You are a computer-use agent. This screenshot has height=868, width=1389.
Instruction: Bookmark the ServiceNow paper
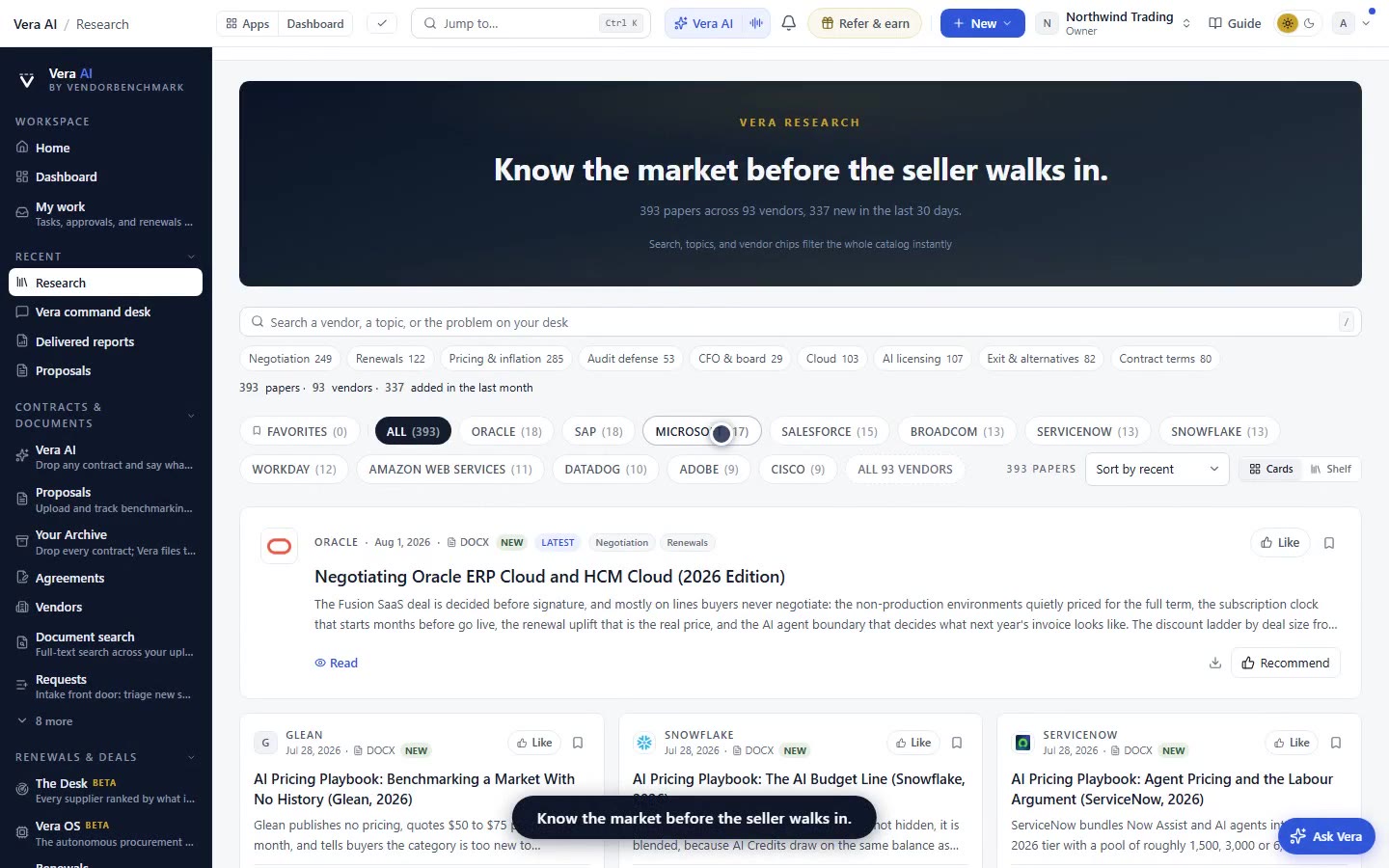1336,743
